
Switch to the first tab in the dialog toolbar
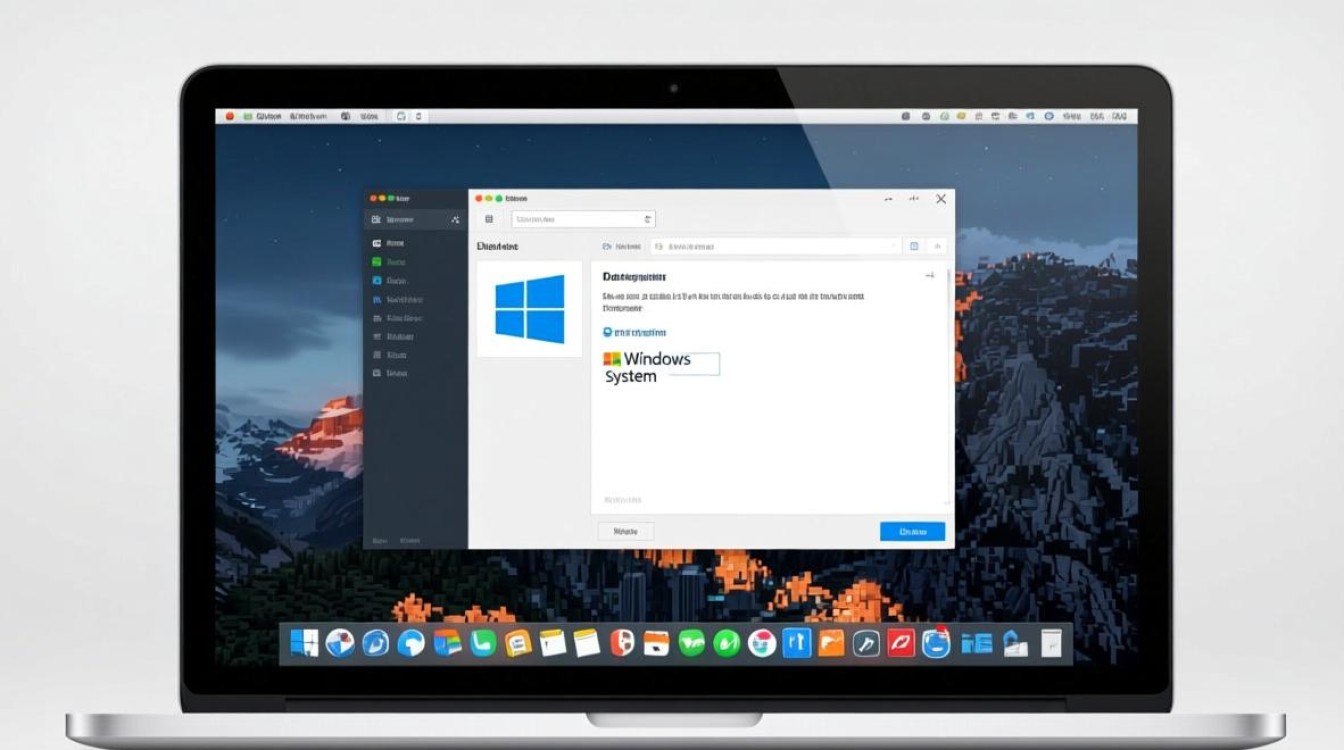point(622,246)
